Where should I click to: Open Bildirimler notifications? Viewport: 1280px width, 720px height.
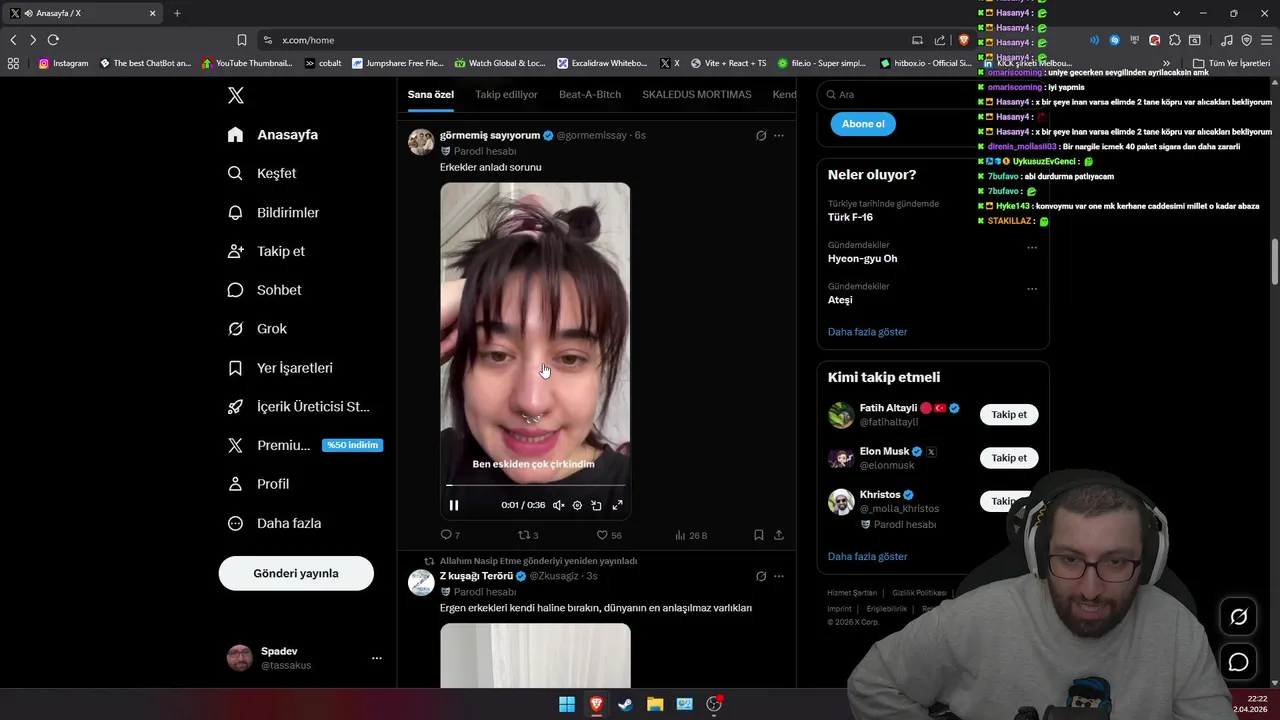pos(273,212)
